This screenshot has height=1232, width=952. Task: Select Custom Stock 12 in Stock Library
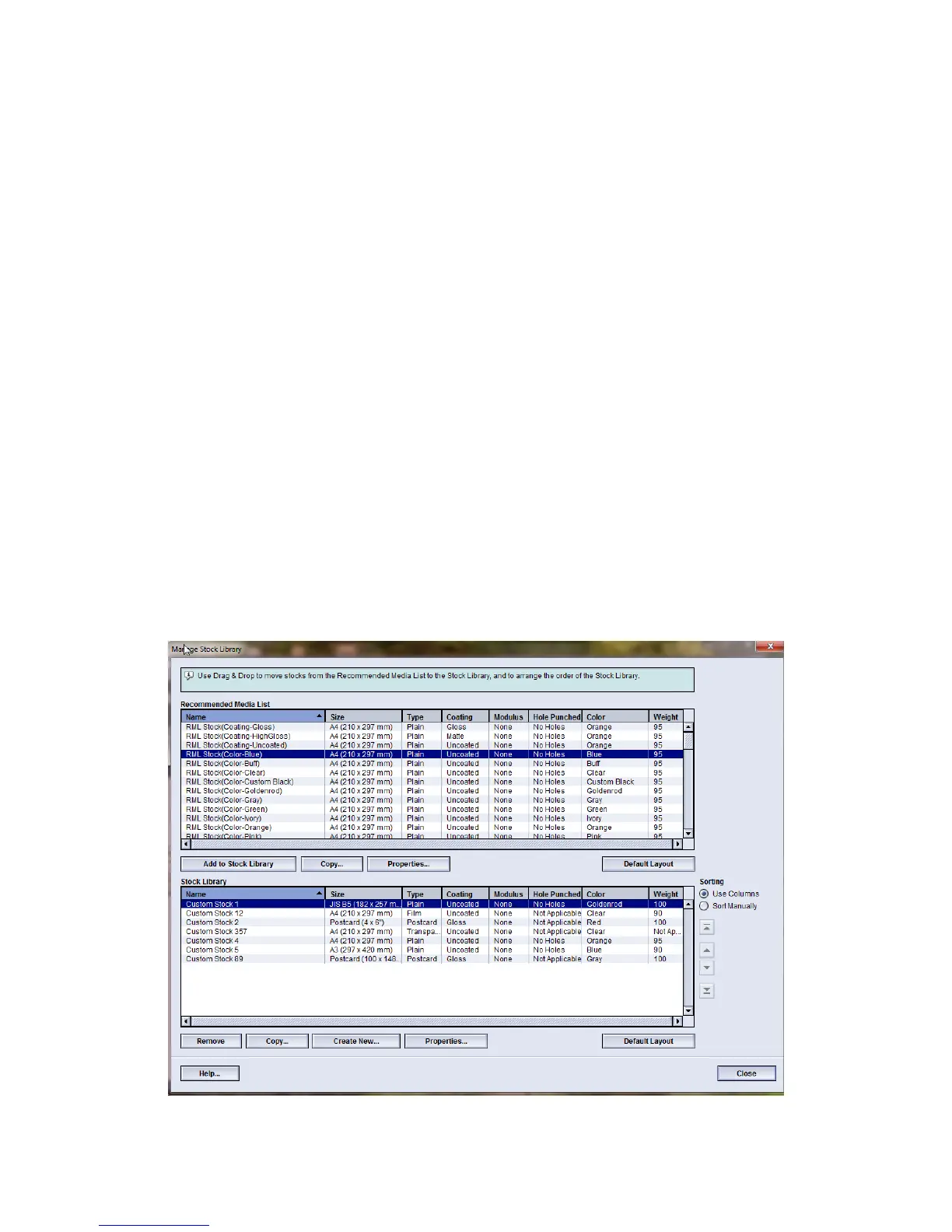click(432, 914)
